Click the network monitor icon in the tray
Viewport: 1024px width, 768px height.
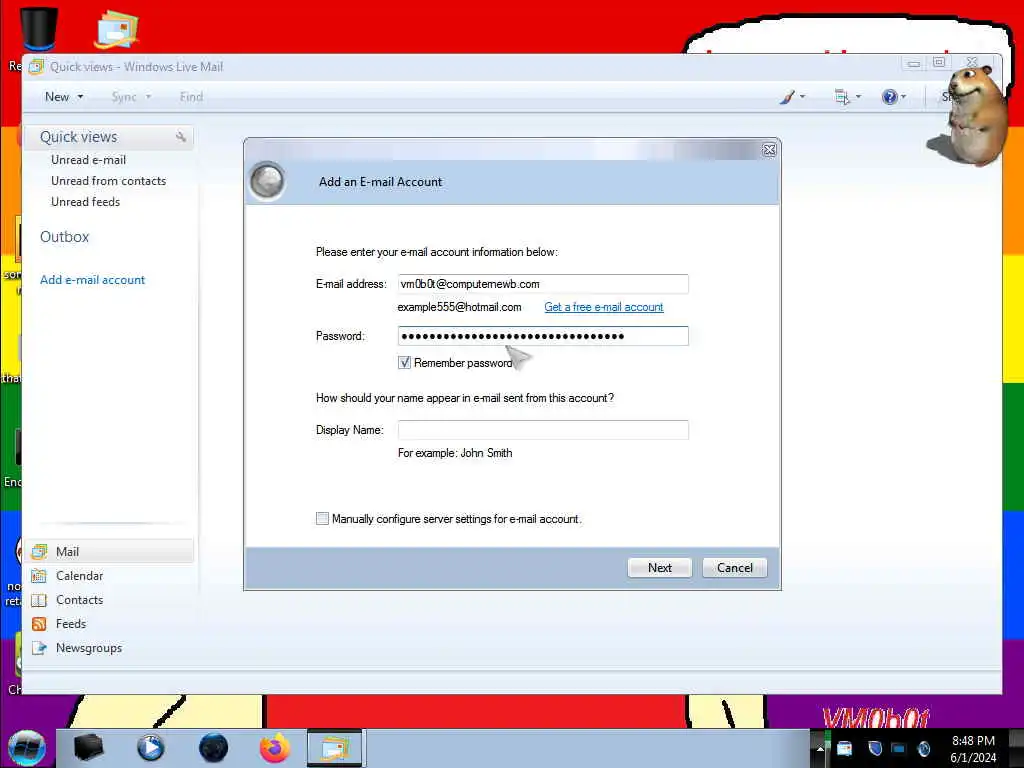[x=899, y=748]
